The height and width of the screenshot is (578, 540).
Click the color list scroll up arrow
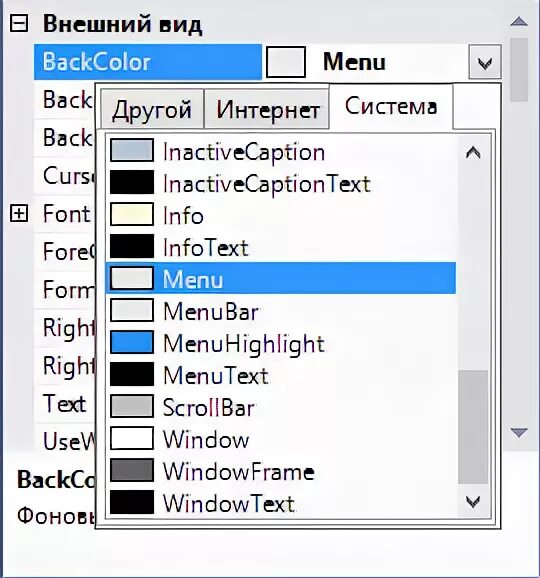[x=473, y=152]
